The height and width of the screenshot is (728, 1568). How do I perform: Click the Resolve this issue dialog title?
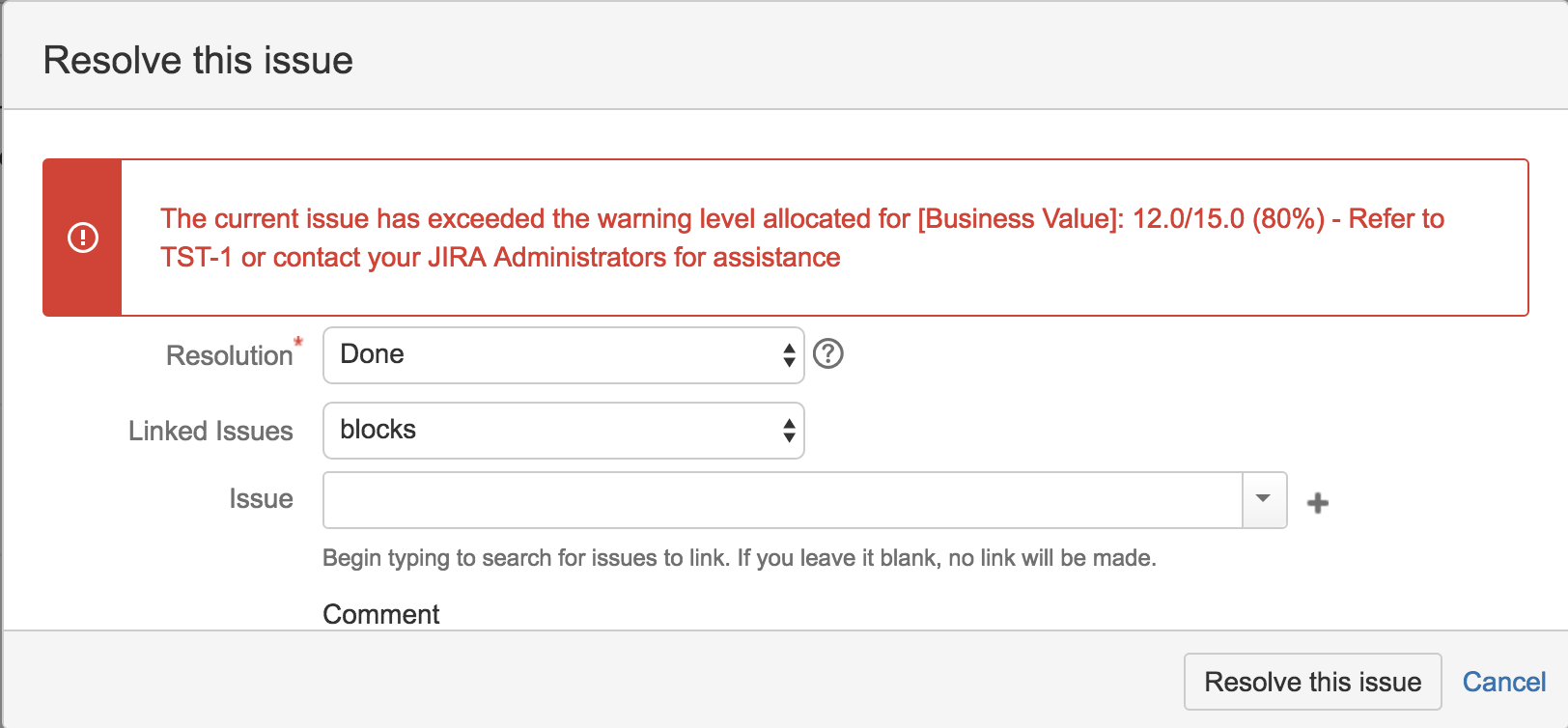[198, 60]
